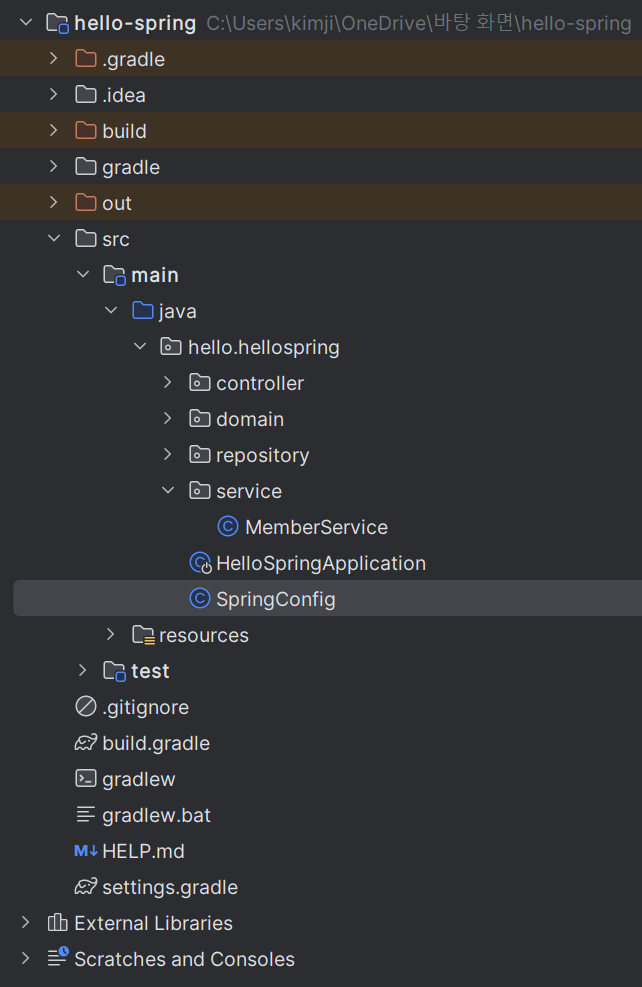
Task: Expand the External Libraries node
Action: 26,923
